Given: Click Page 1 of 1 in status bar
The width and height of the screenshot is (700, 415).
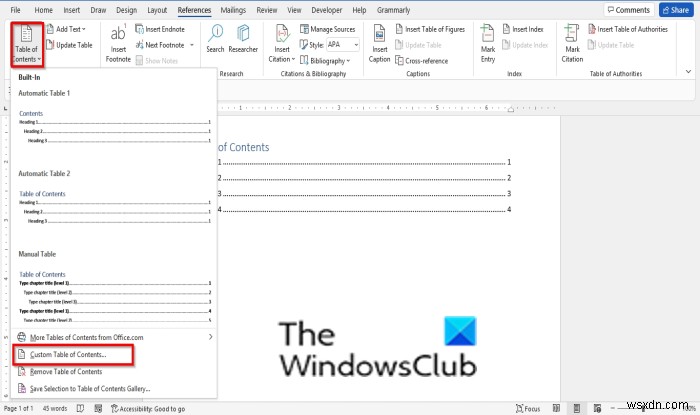Looking at the screenshot, I should 18,408.
